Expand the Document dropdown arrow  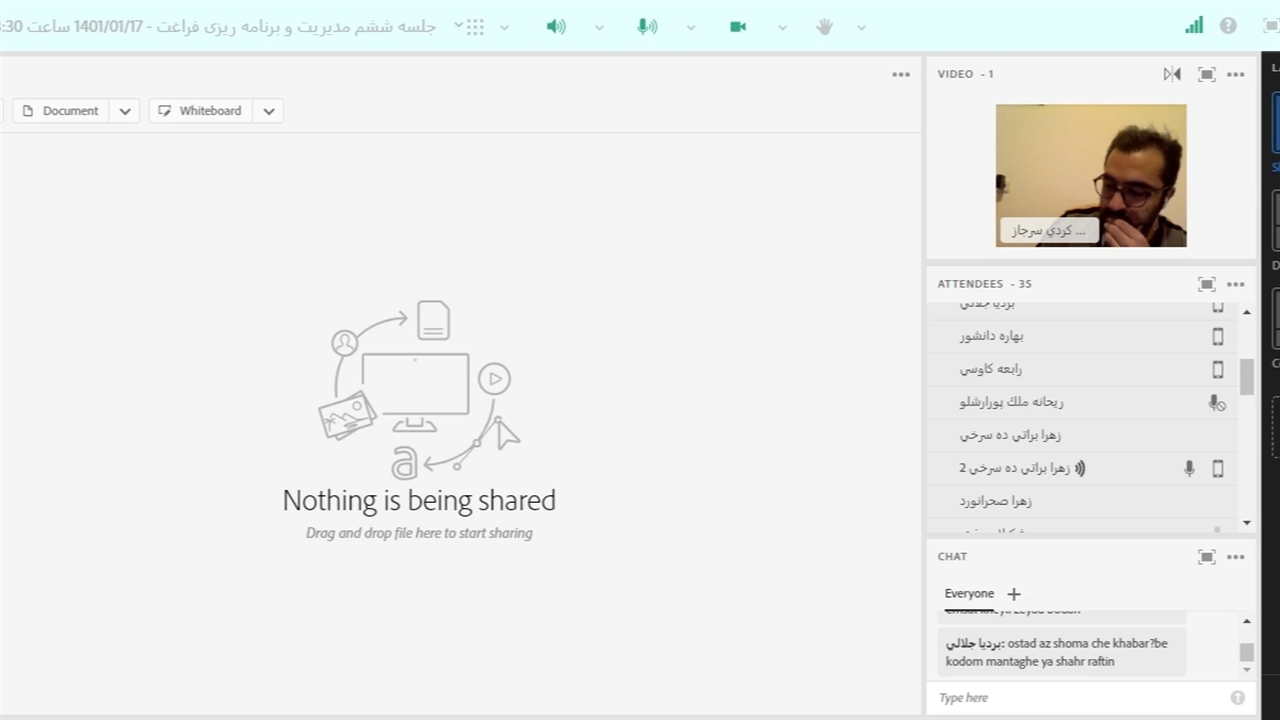(125, 111)
